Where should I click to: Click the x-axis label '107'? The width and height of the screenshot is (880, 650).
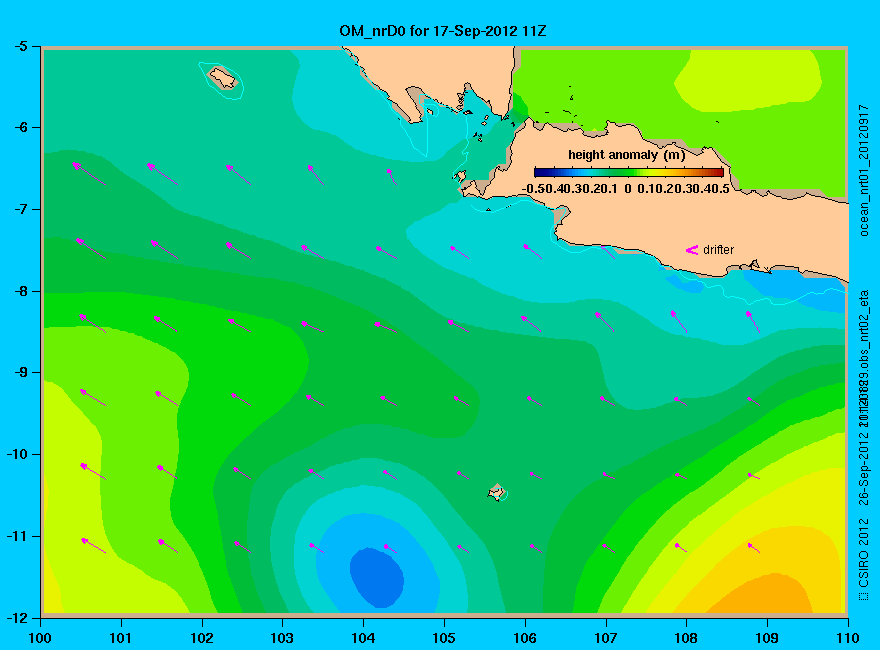(x=606, y=638)
